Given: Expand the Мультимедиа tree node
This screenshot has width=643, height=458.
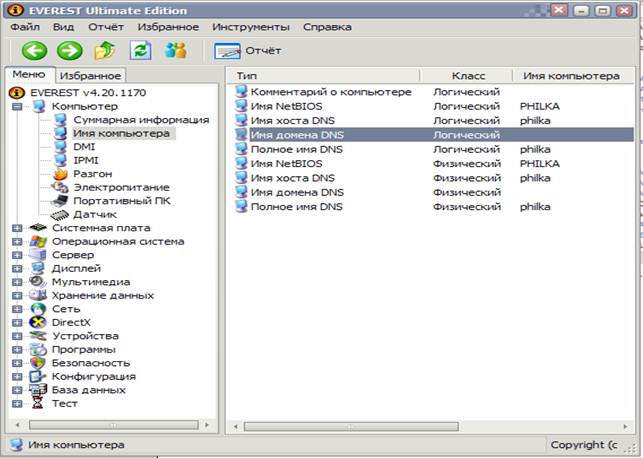Looking at the screenshot, I should (x=17, y=283).
